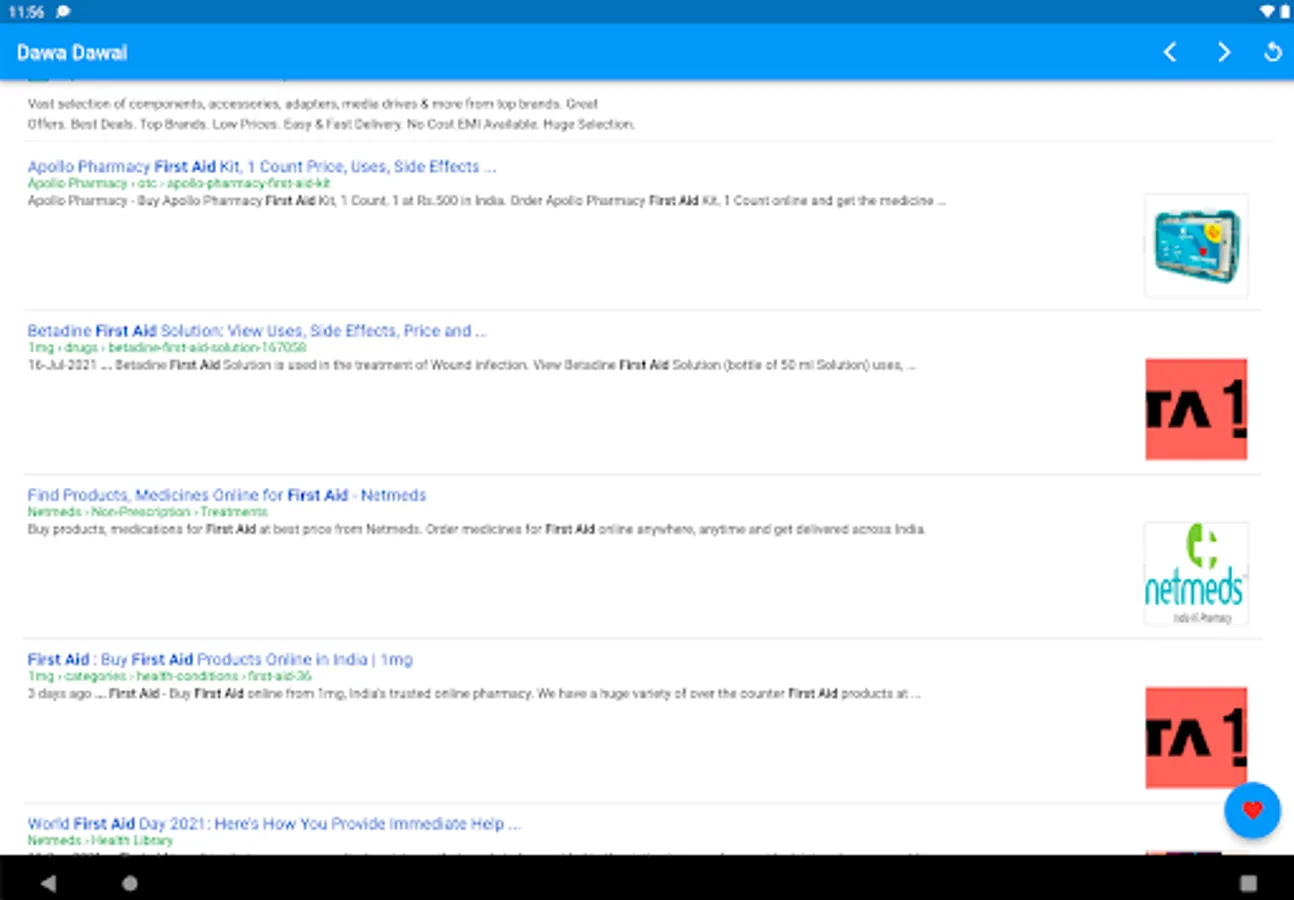Click the 1mg logo beside Buy First Aid result
This screenshot has height=900, width=1294.
pos(1196,738)
